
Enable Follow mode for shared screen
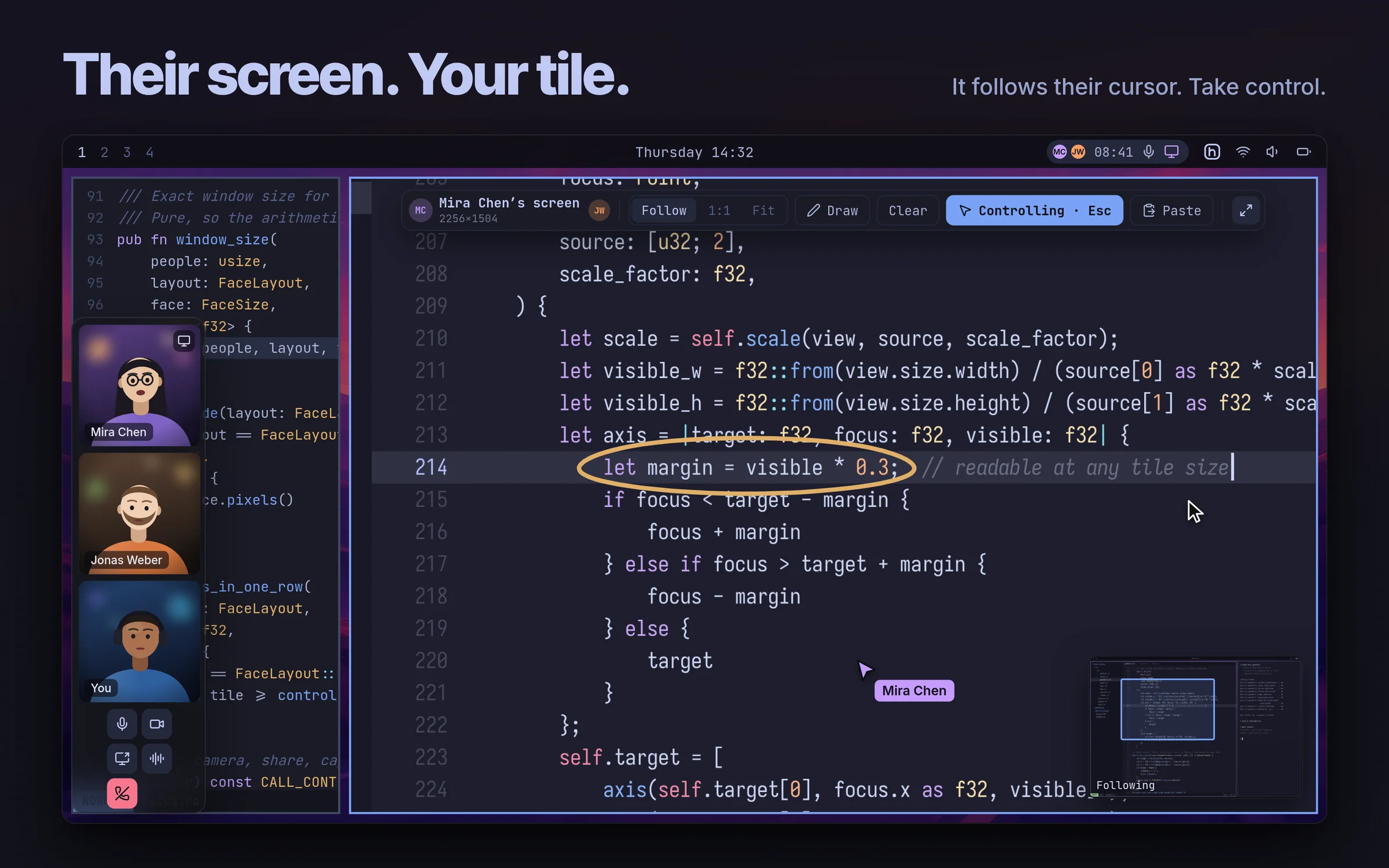[x=664, y=211]
